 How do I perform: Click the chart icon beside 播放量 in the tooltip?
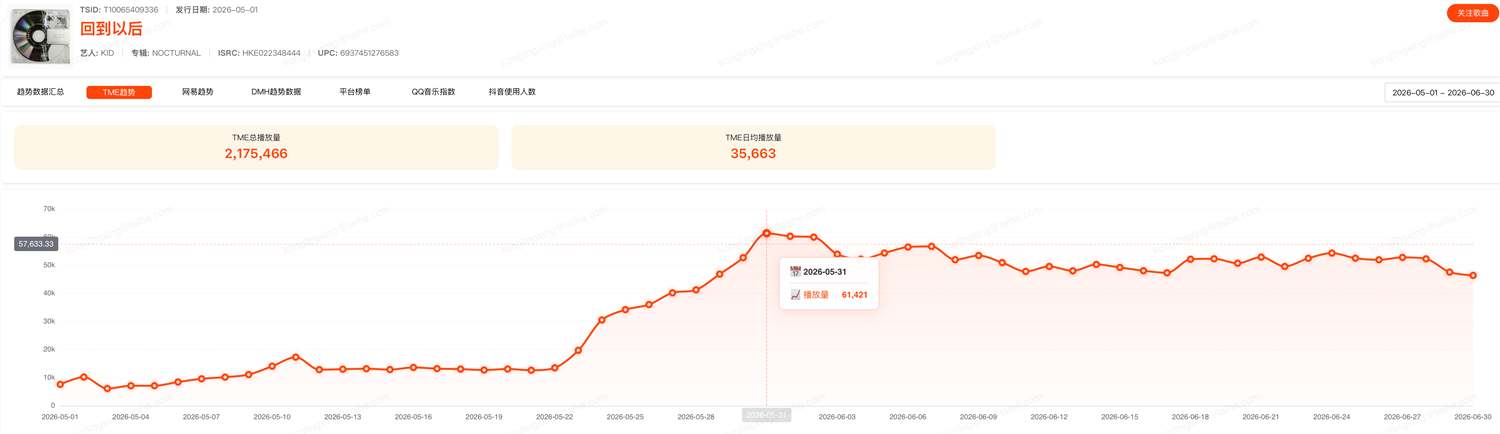coord(795,295)
